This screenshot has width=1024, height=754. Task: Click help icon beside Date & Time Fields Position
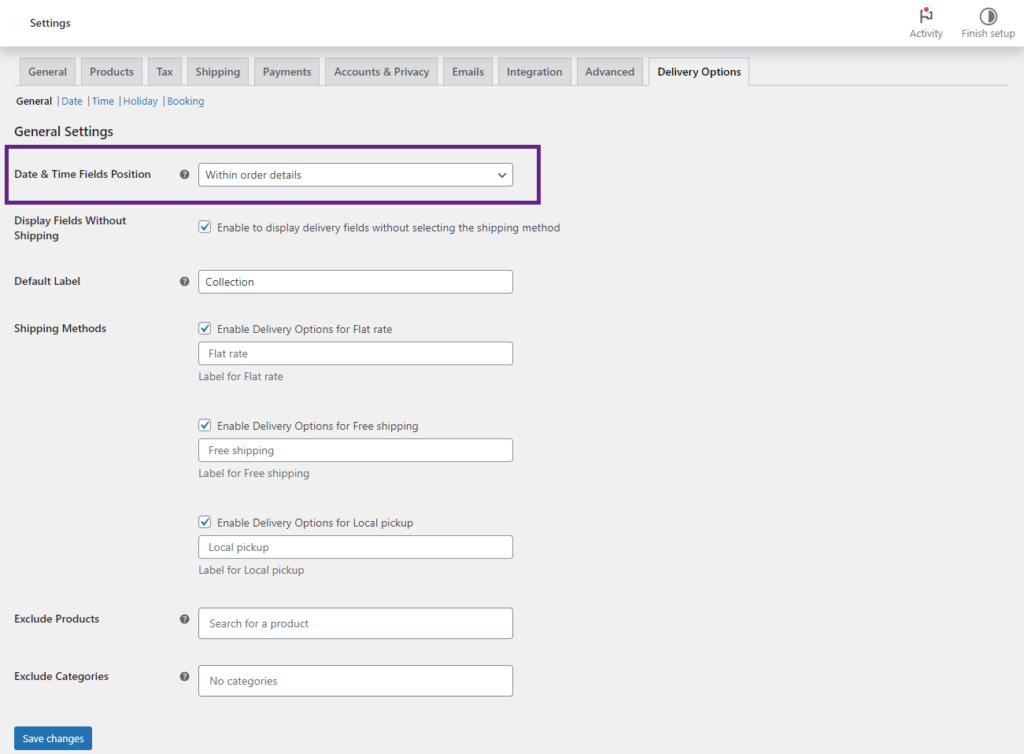click(184, 174)
